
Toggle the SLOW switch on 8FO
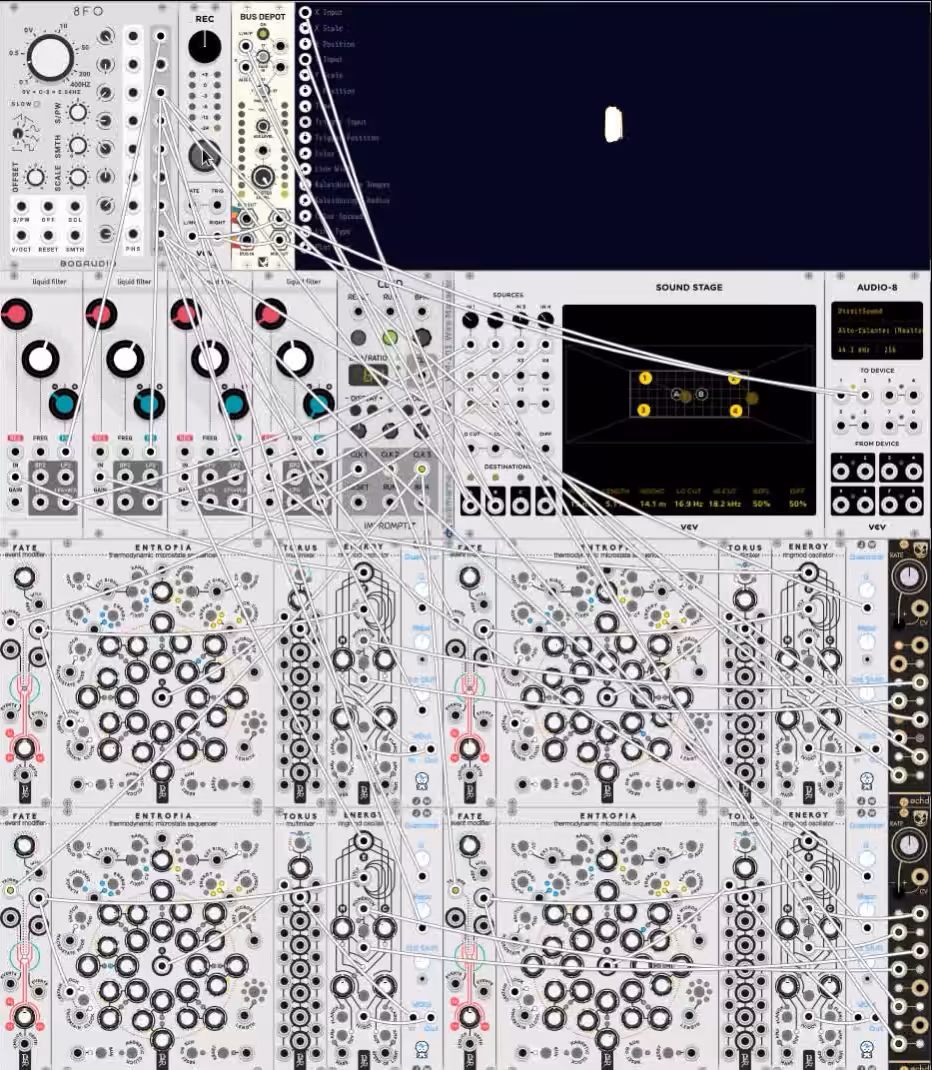coord(38,104)
